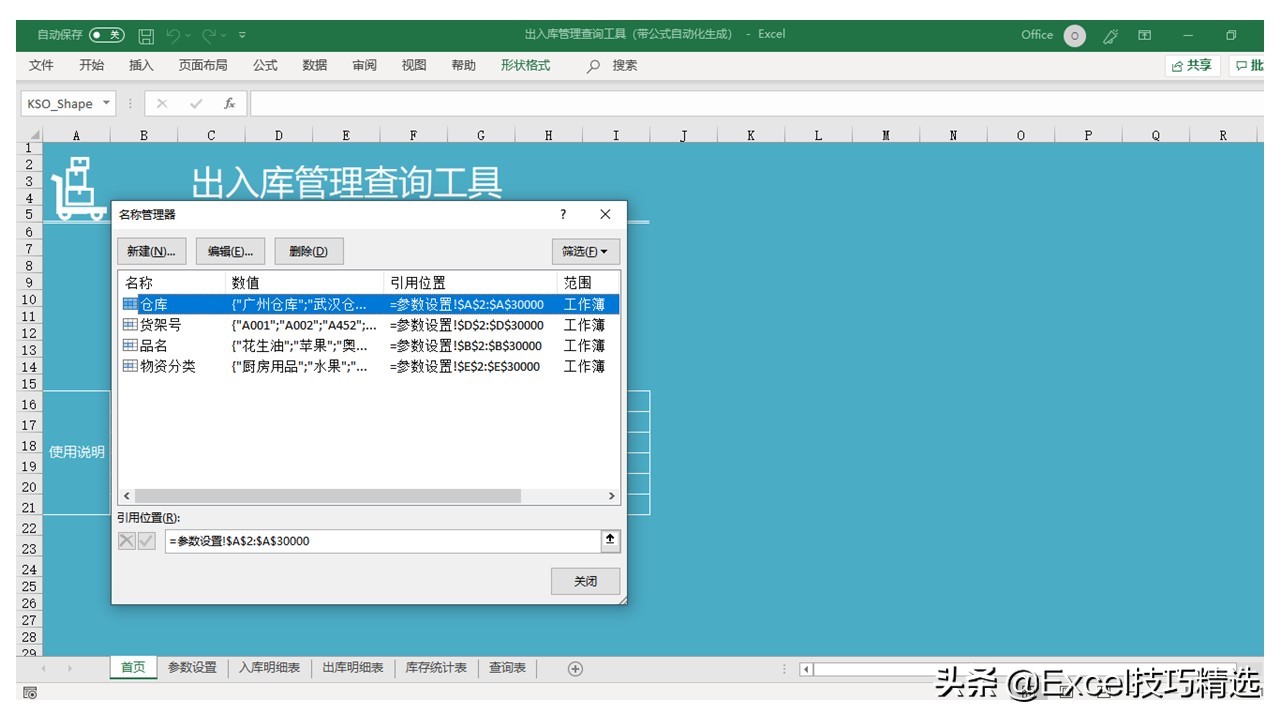Click the 新建(N) button in Name Manager
This screenshot has height=720, width=1280.
tap(151, 251)
